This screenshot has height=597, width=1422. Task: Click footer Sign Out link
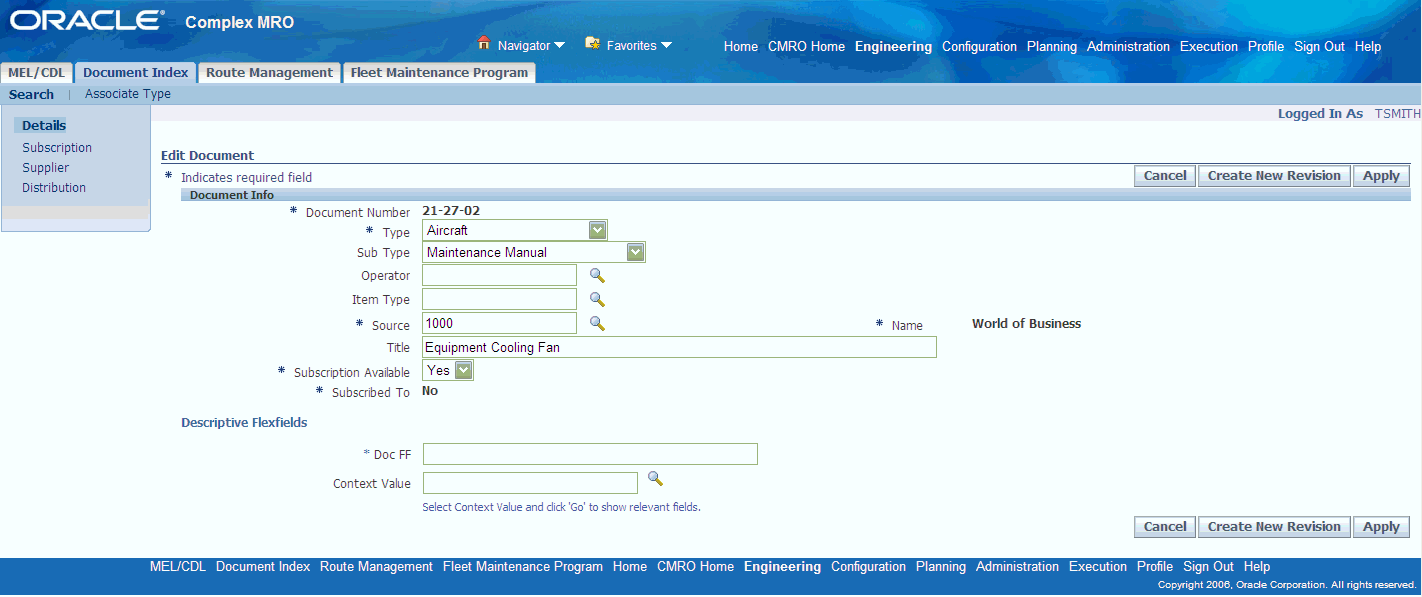[x=1208, y=567]
